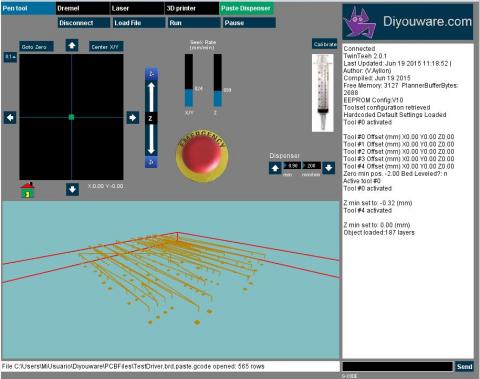Open the jog step size dropdown
The width and height of the screenshot is (480, 379).
[10, 57]
